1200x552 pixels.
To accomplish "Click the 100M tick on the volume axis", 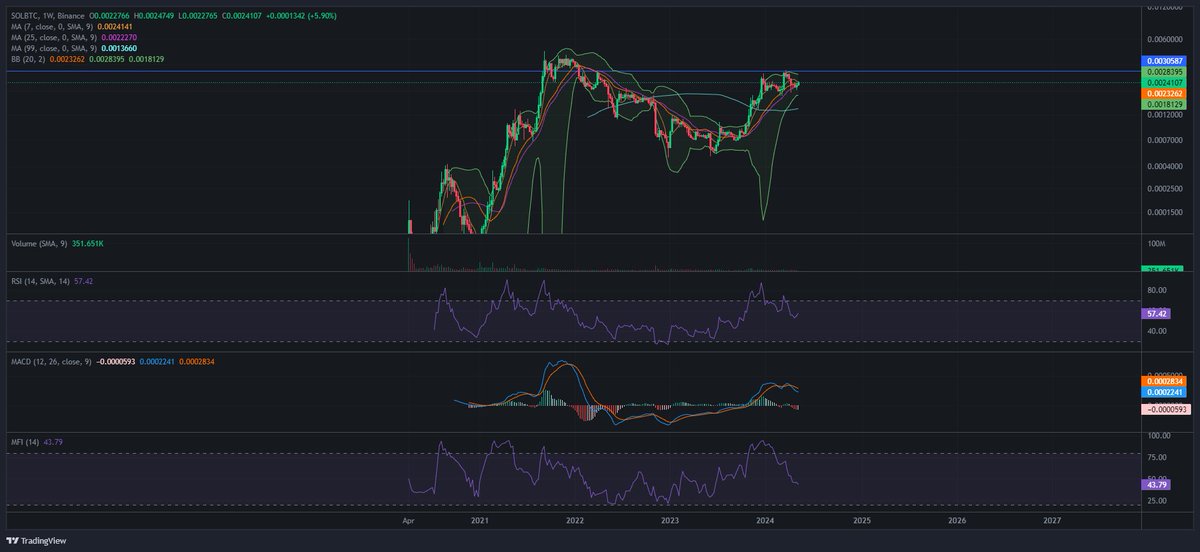I will [1156, 244].
